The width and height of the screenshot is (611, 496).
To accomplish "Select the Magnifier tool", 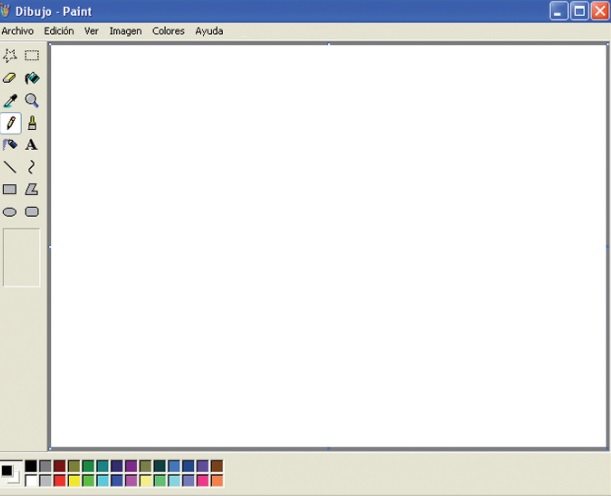I will (x=32, y=101).
